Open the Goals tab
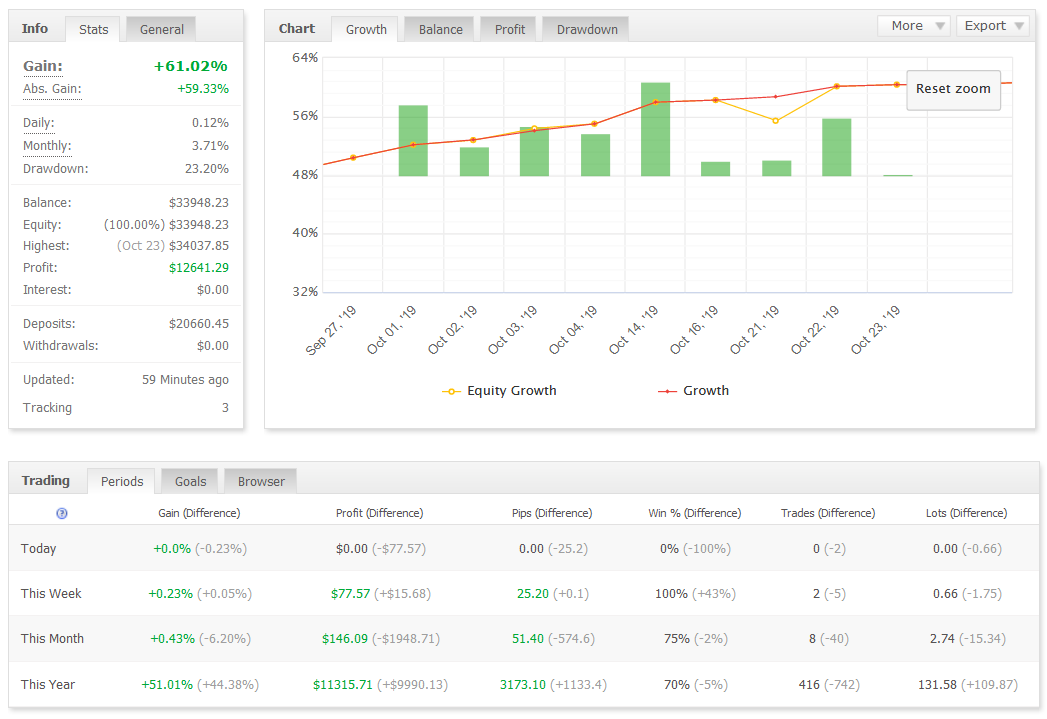The width and height of the screenshot is (1047, 719). (190, 481)
